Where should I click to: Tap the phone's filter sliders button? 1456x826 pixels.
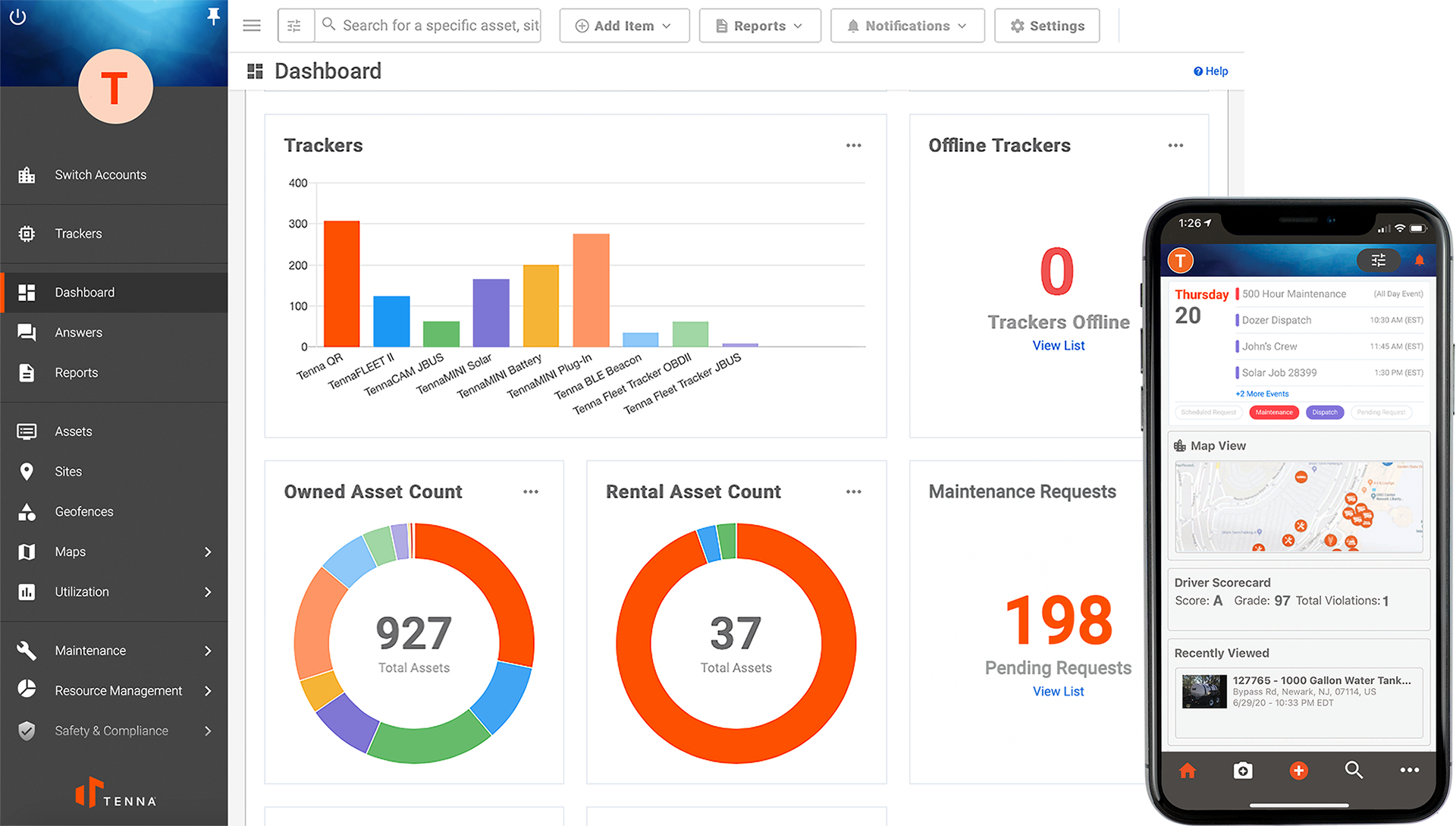pos(1379,261)
